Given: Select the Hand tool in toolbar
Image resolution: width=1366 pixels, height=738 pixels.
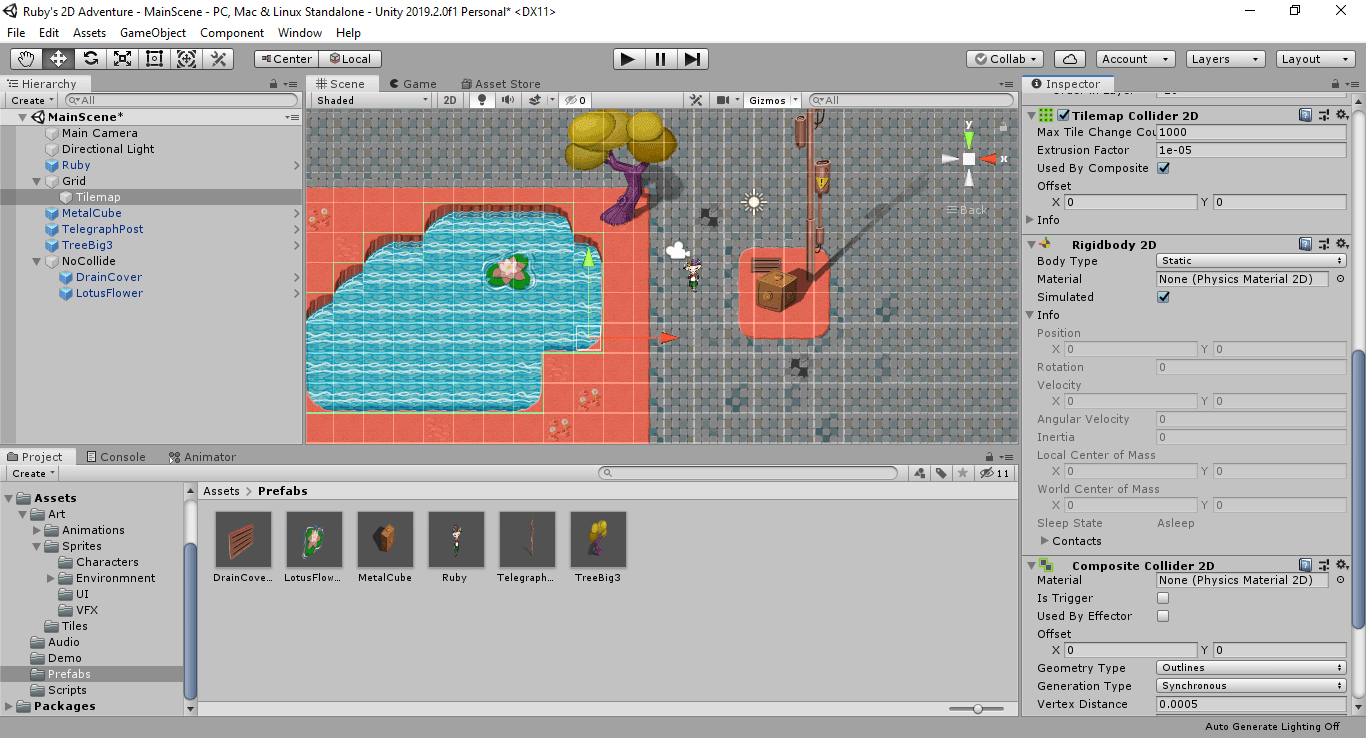Looking at the screenshot, I should (x=27, y=59).
